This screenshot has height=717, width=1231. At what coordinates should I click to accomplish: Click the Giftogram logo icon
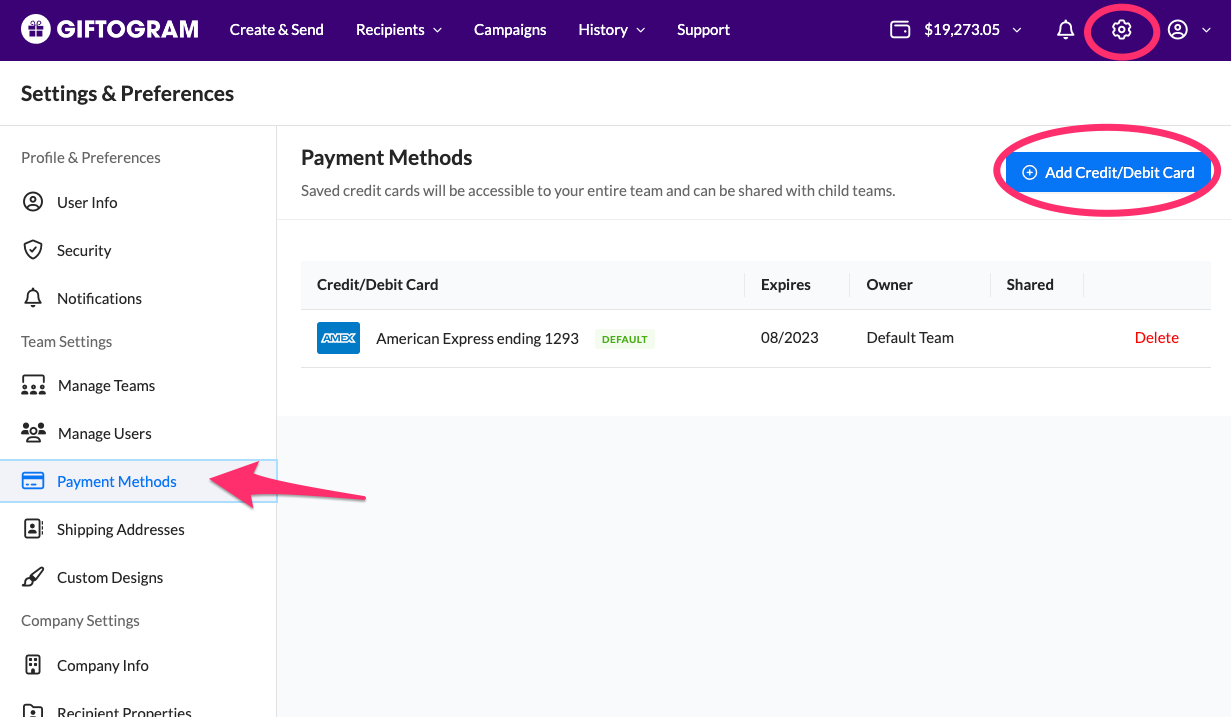pos(36,30)
